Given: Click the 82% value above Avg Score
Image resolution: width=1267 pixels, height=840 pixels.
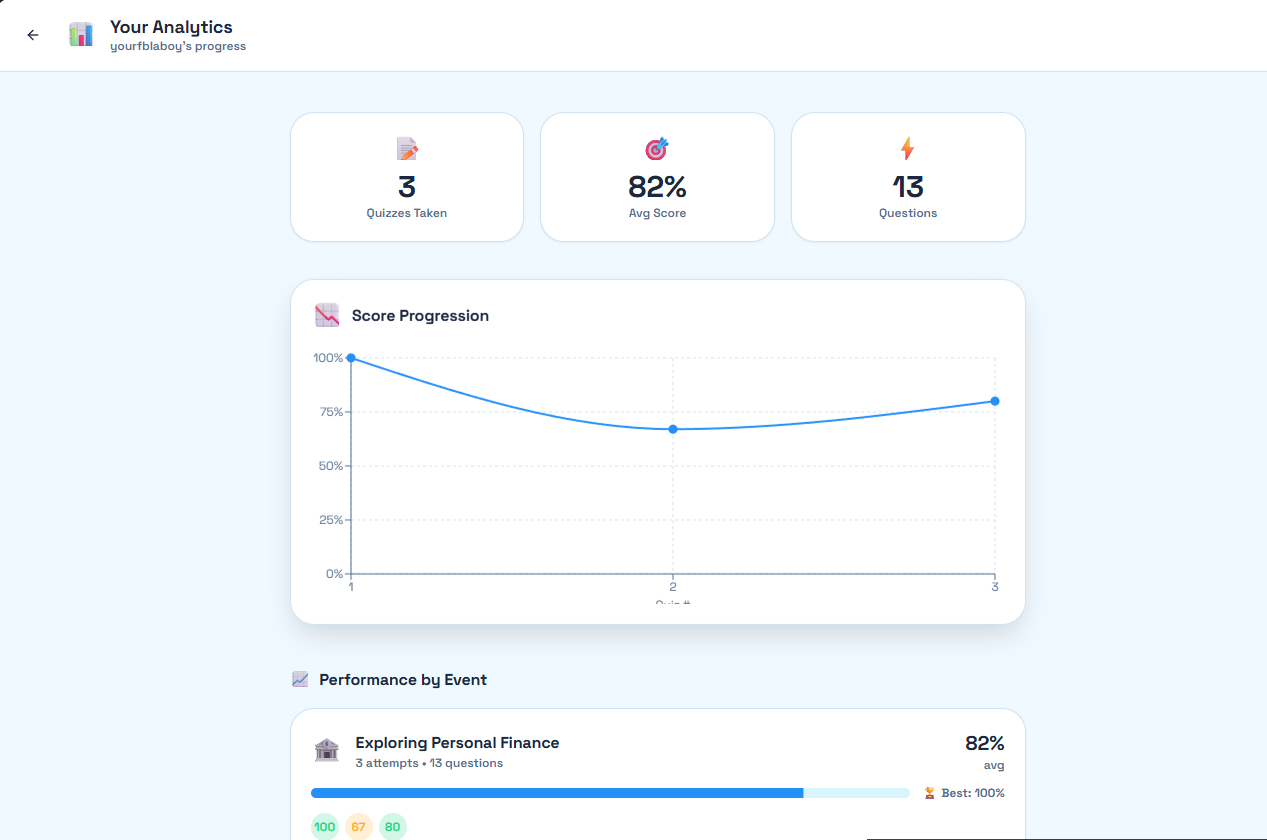Looking at the screenshot, I should point(657,187).
